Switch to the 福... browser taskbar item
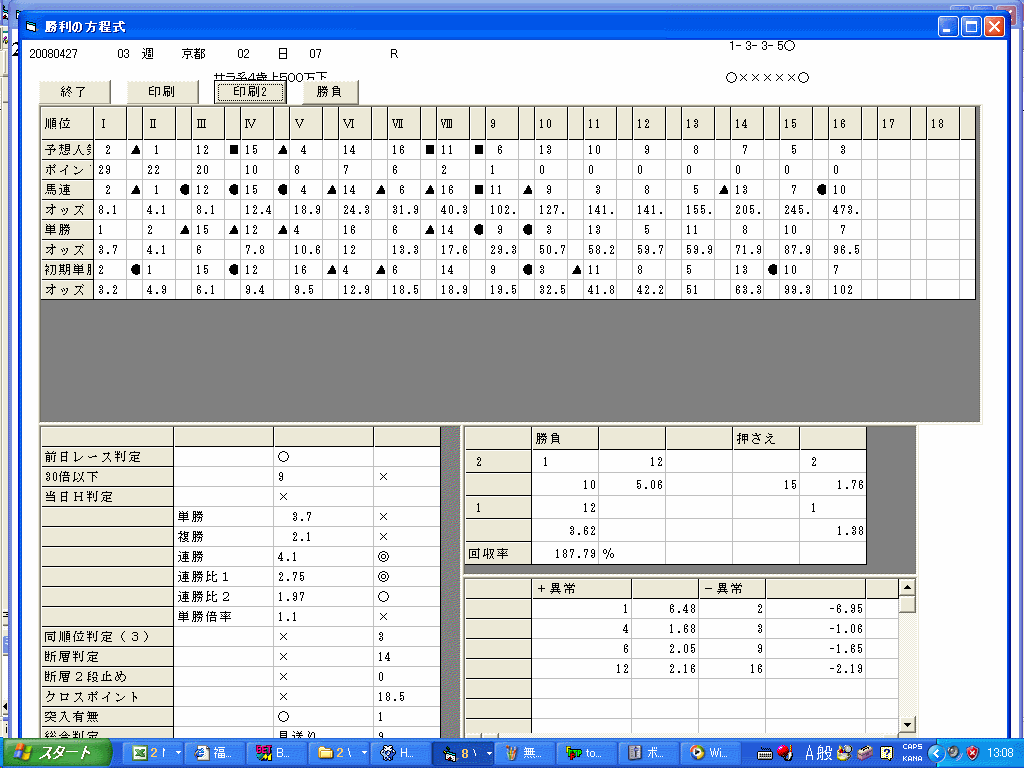1024x768 pixels. tap(215, 753)
